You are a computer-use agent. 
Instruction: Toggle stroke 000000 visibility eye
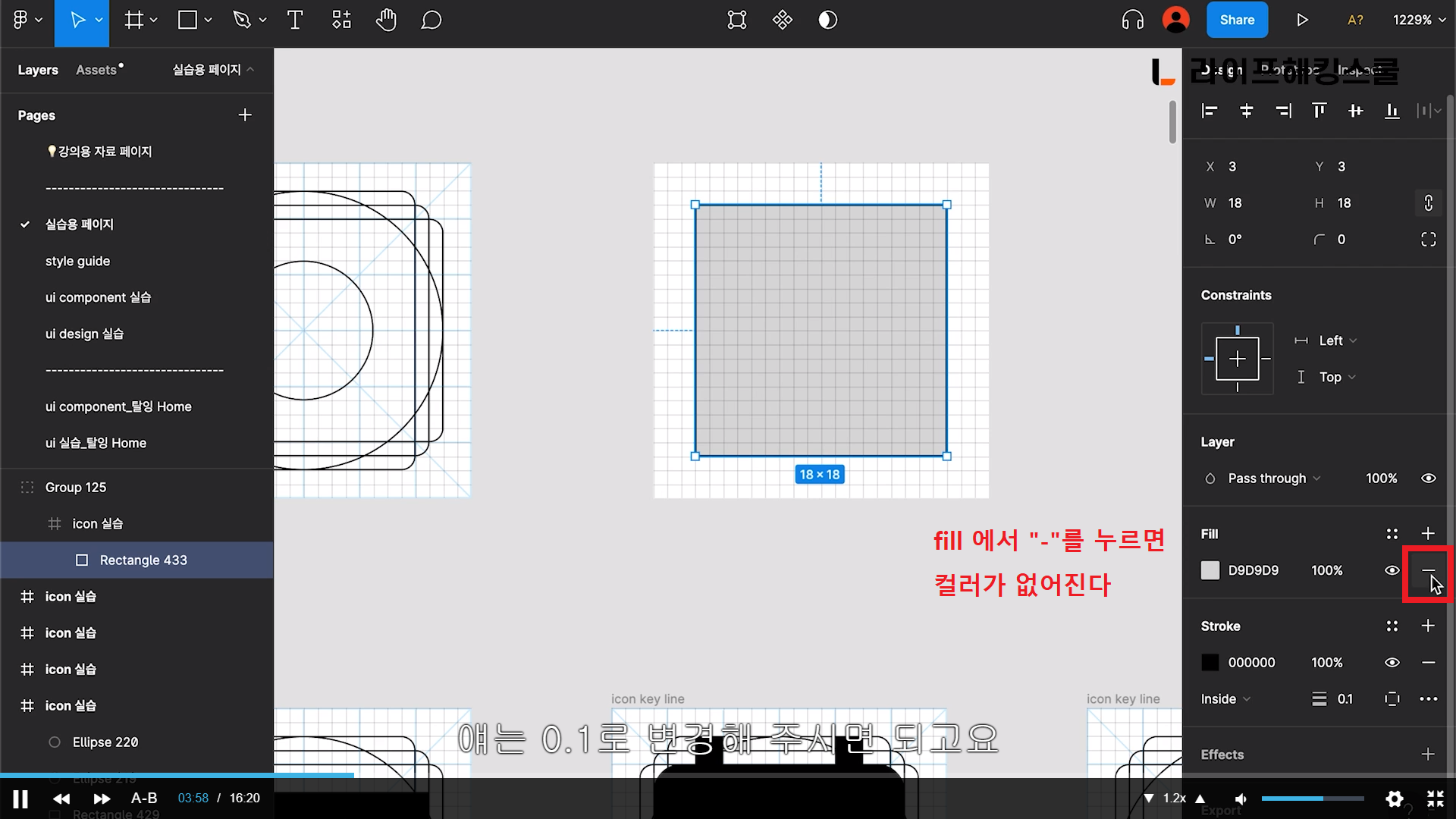[x=1392, y=663]
